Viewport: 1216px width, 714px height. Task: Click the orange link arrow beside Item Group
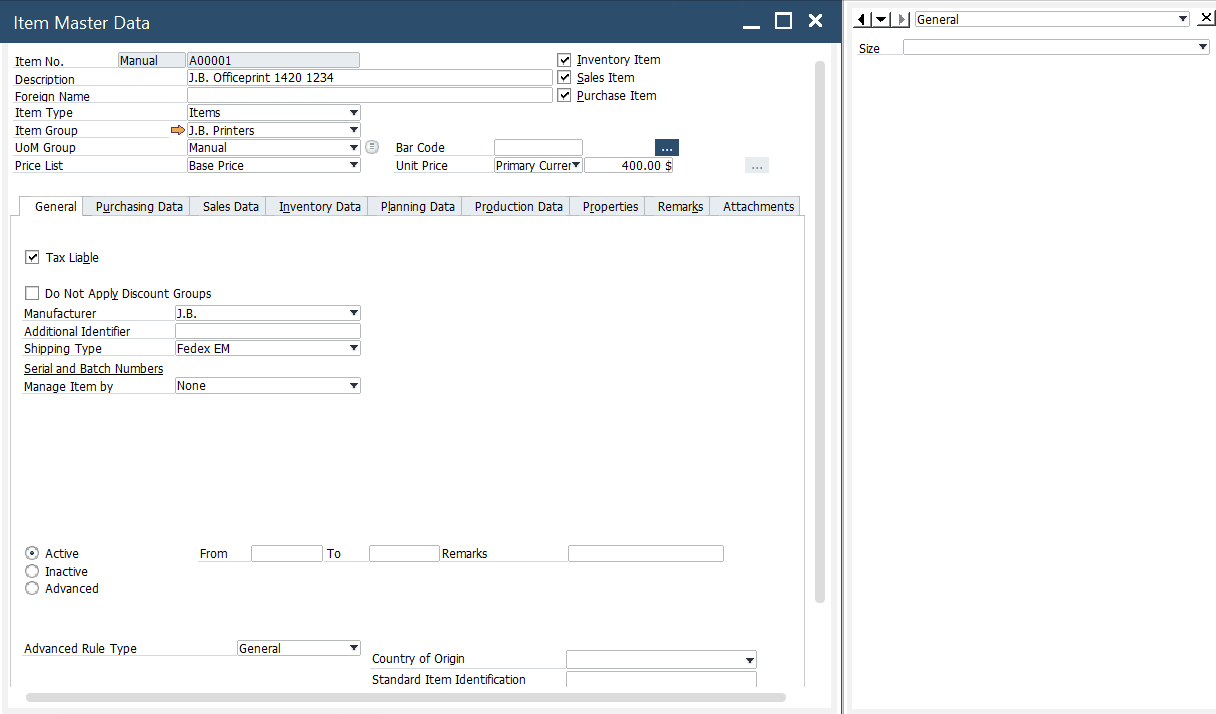(178, 130)
